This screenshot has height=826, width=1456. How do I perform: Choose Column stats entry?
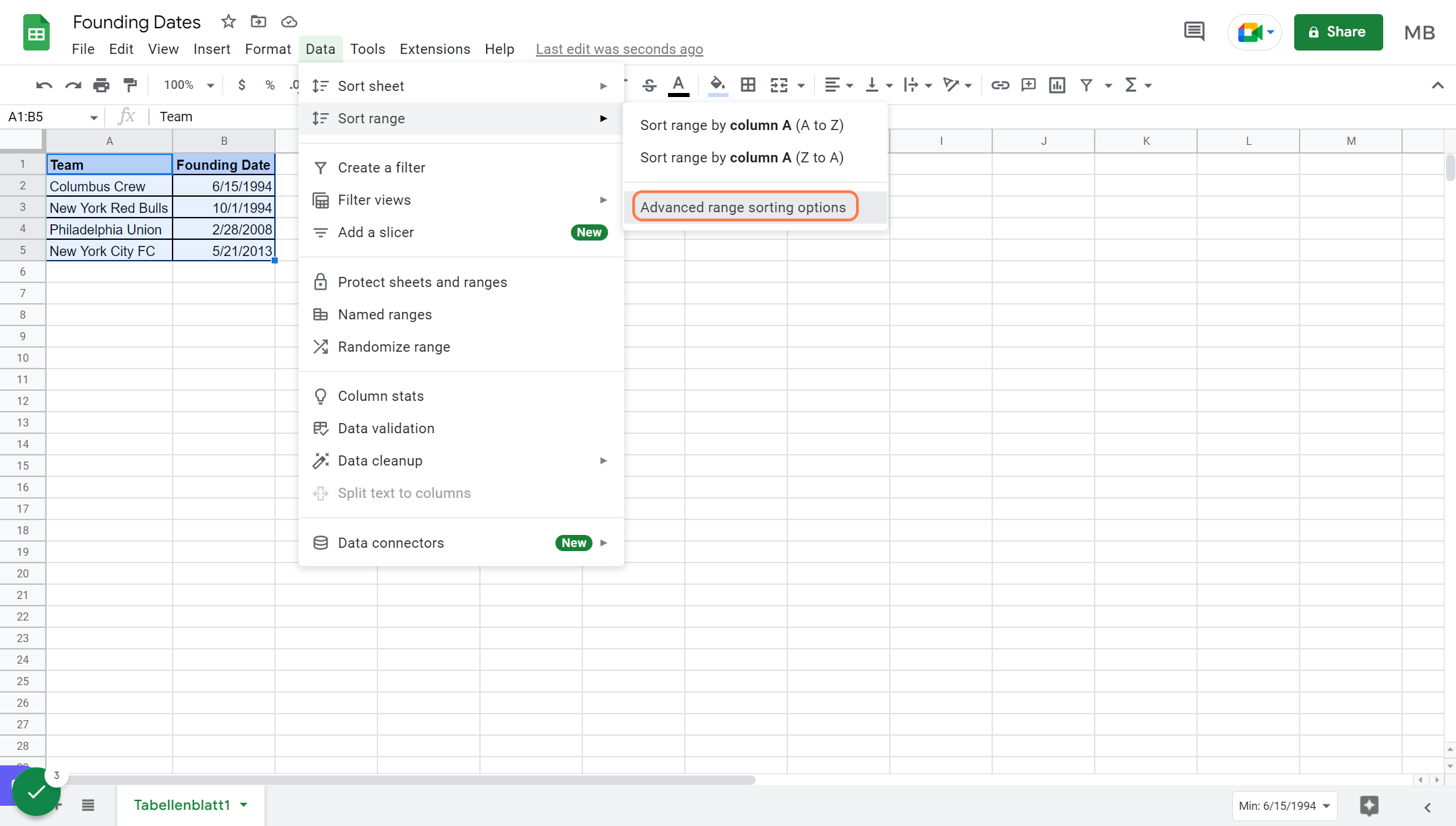pos(461,396)
